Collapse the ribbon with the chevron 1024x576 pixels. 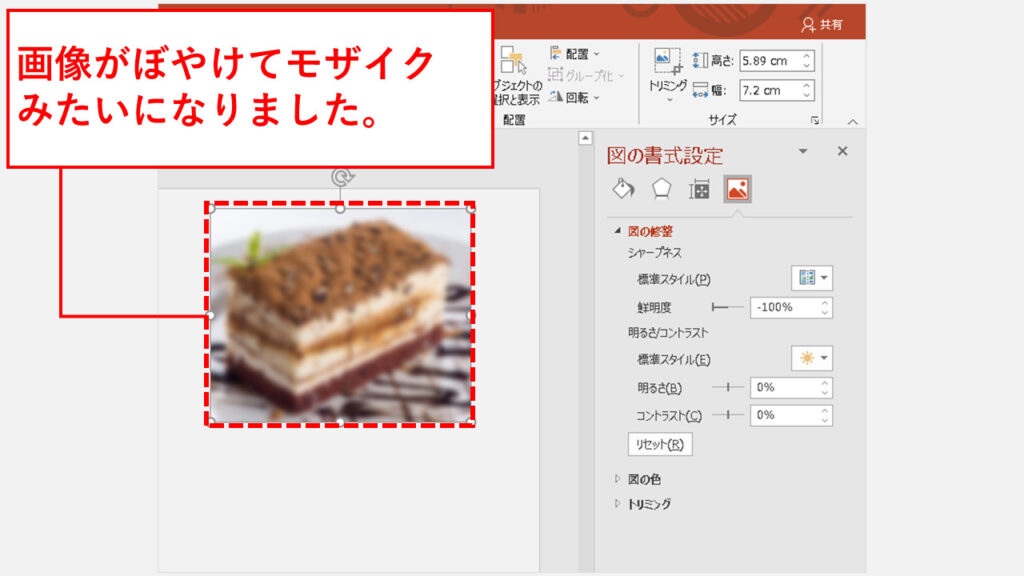(x=852, y=121)
